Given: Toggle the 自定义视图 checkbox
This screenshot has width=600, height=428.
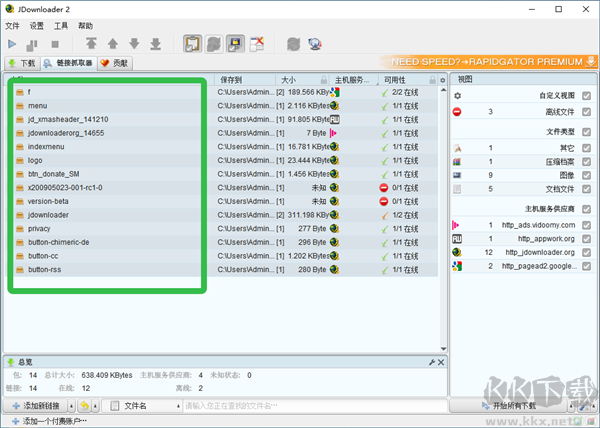Looking at the screenshot, I should pos(586,96).
